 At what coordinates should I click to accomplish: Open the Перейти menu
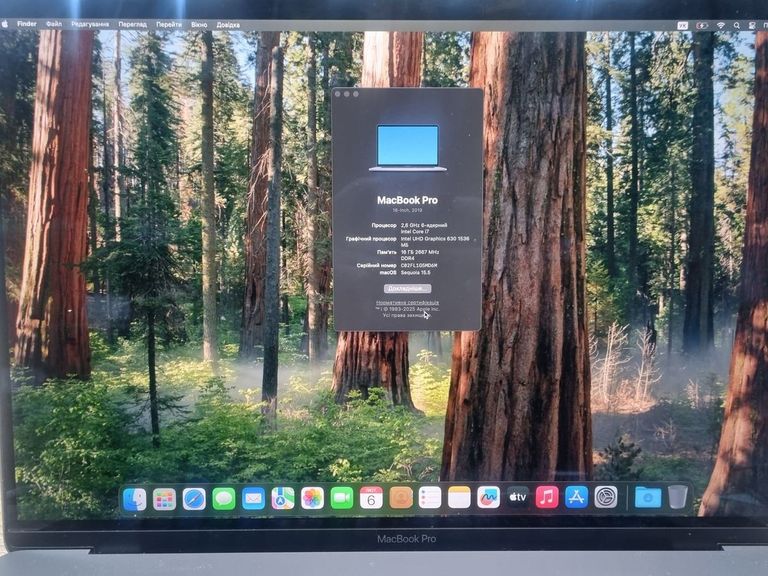coord(168,24)
